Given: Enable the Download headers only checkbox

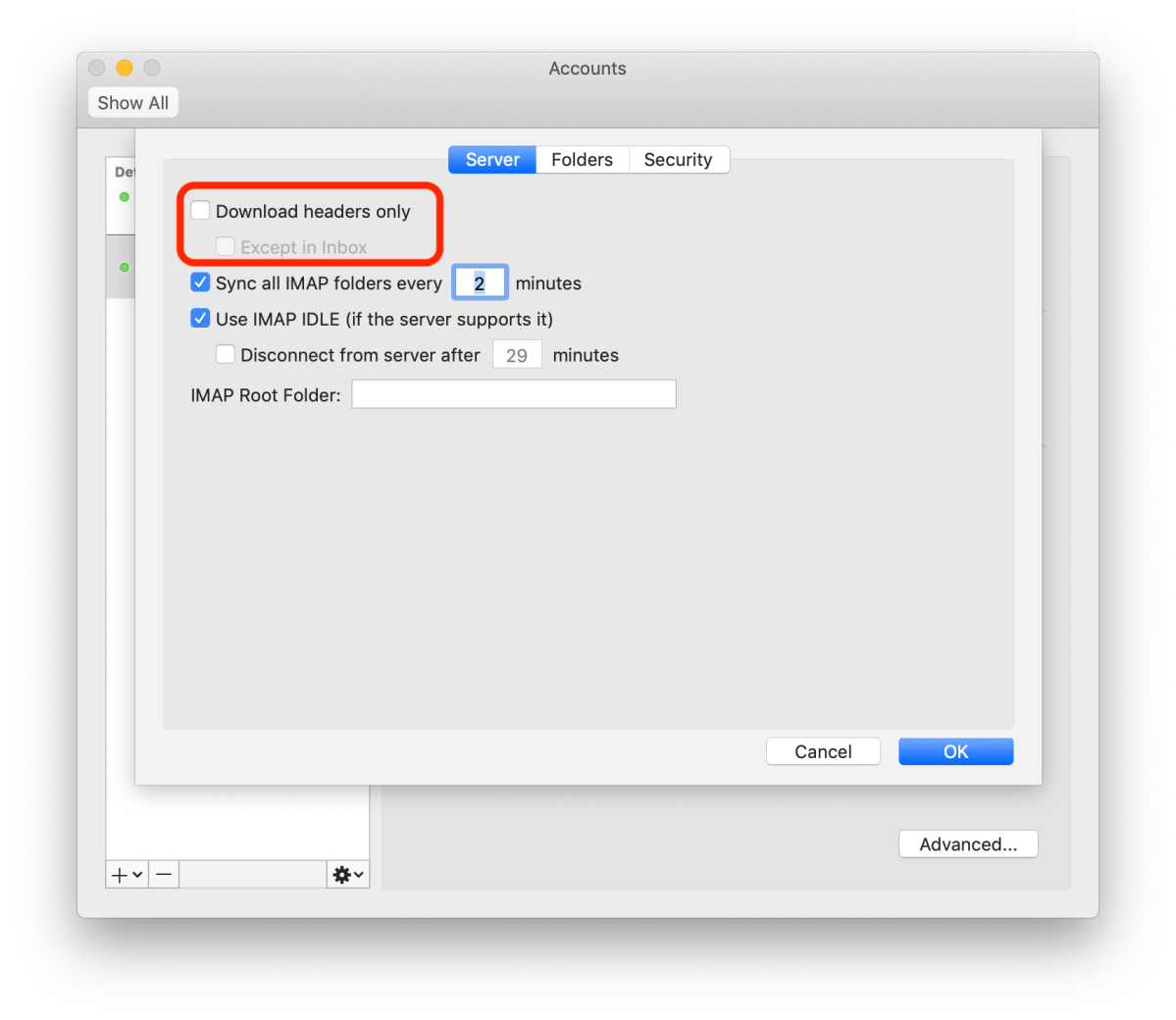Looking at the screenshot, I should [200, 211].
